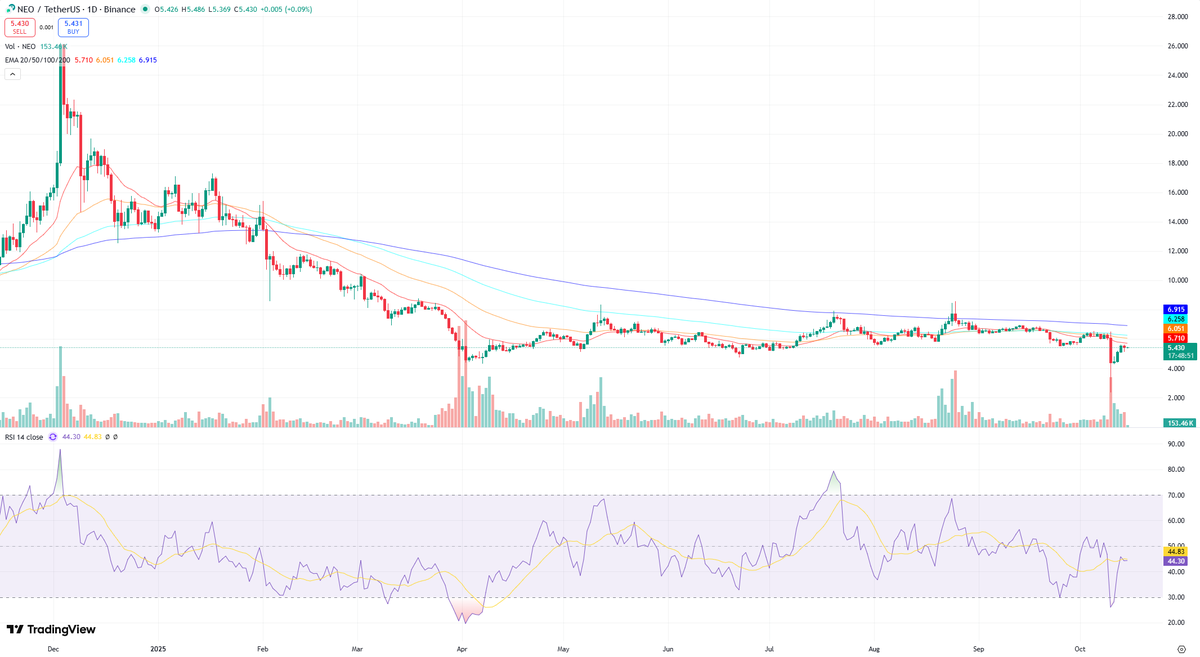This screenshot has width=1200, height=657.
Task: Click the 0.001 spread value between Sell and Buy
Action: point(45,26)
